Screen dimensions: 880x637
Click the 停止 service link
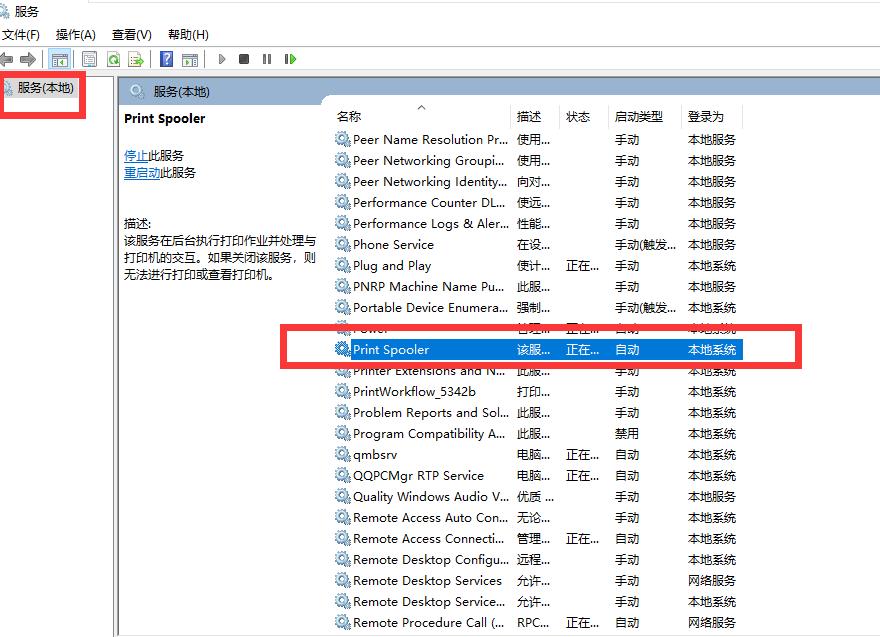139,155
